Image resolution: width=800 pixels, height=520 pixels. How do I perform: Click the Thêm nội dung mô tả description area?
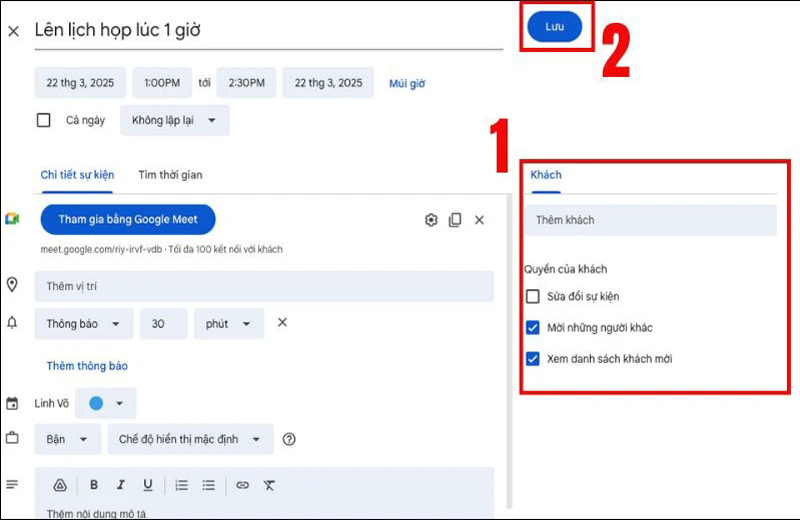[264, 512]
